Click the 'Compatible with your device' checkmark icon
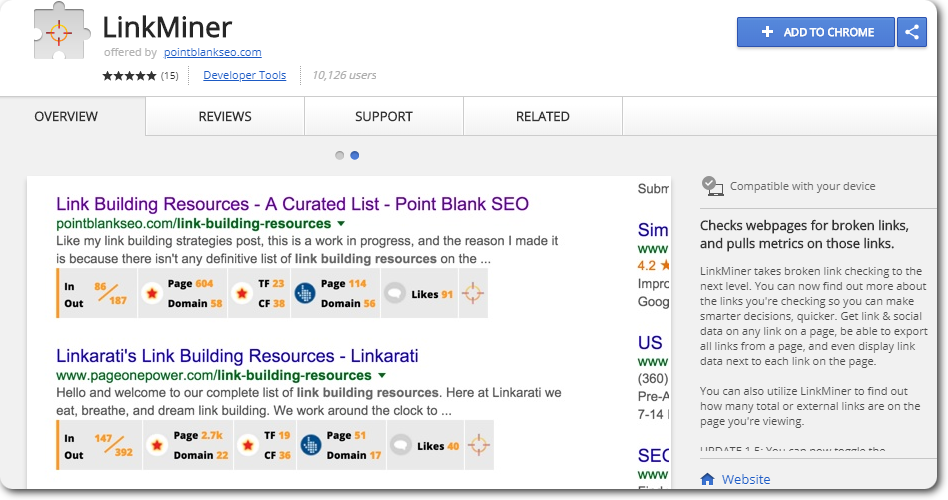Image resolution: width=948 pixels, height=500 pixels. coord(712,186)
